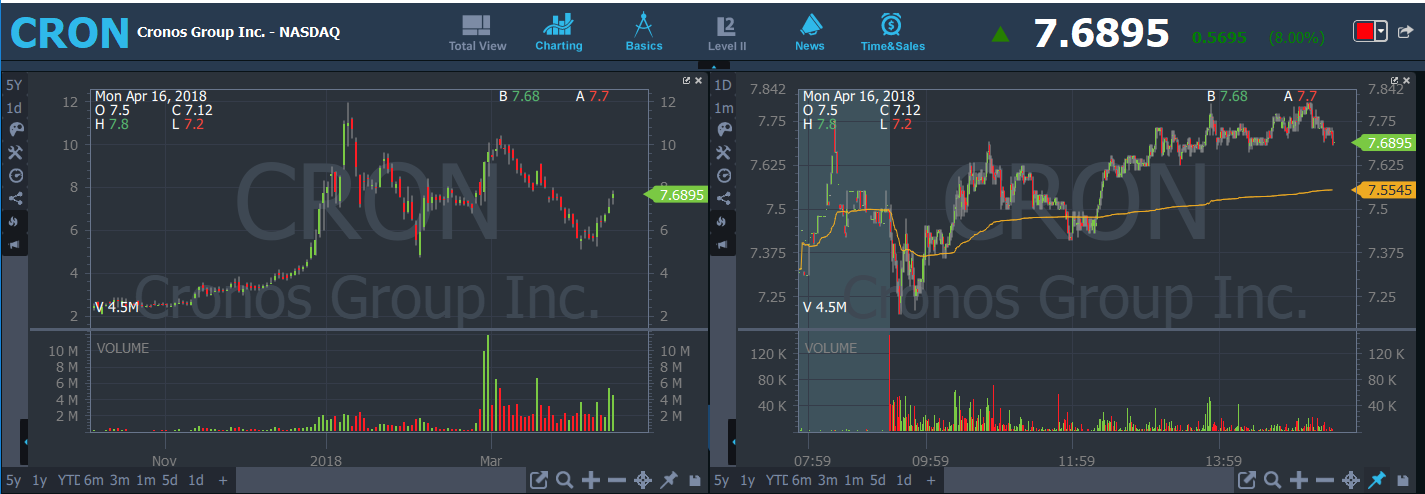The width and height of the screenshot is (1425, 494).
Task: Zoom out on left chart
Action: click(617, 480)
